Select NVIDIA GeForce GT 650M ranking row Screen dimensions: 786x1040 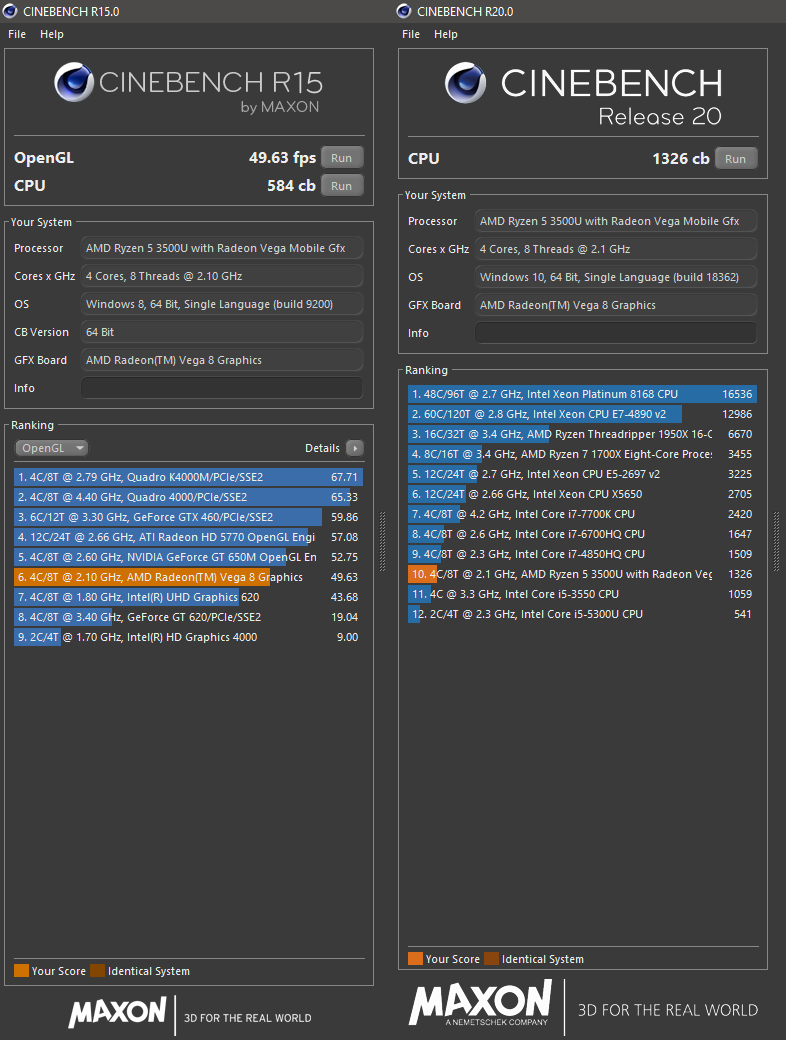pos(188,557)
